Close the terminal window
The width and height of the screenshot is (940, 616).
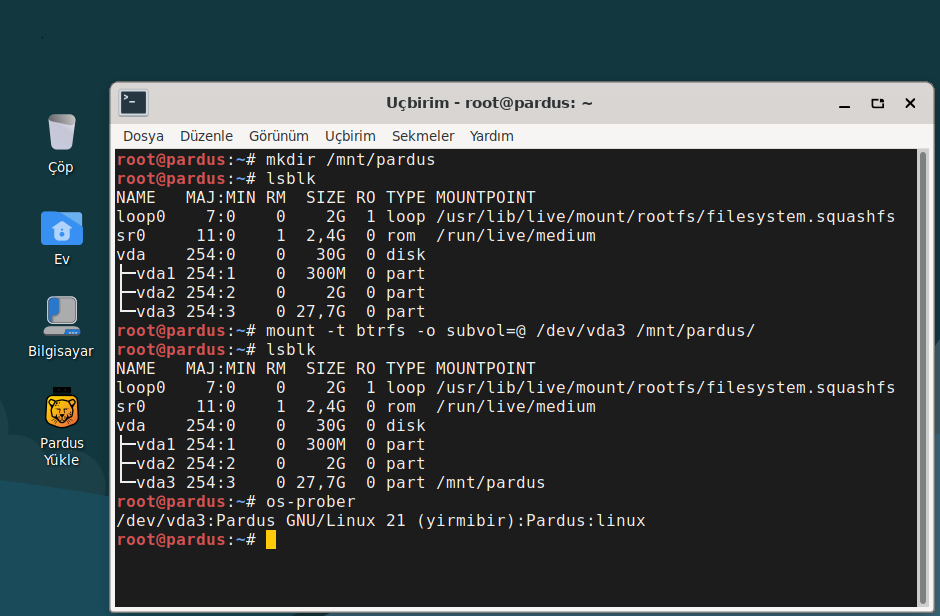tap(910, 104)
